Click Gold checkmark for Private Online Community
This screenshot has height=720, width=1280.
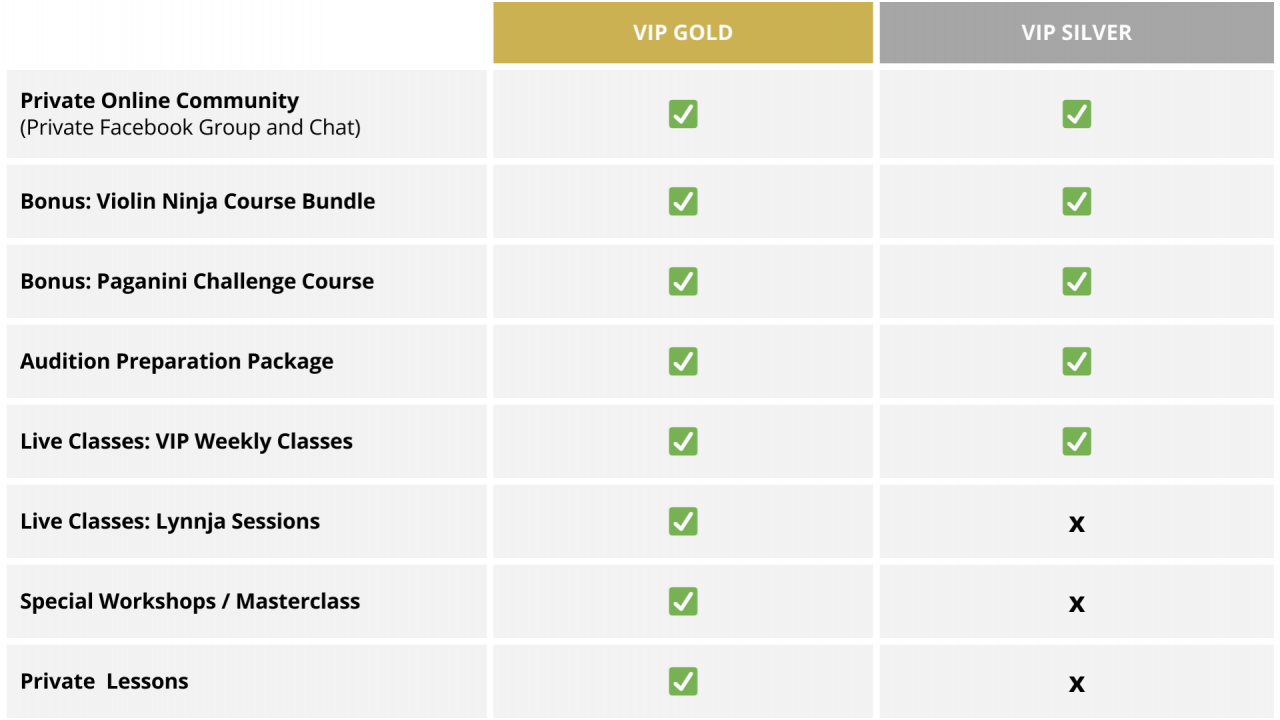(x=683, y=114)
